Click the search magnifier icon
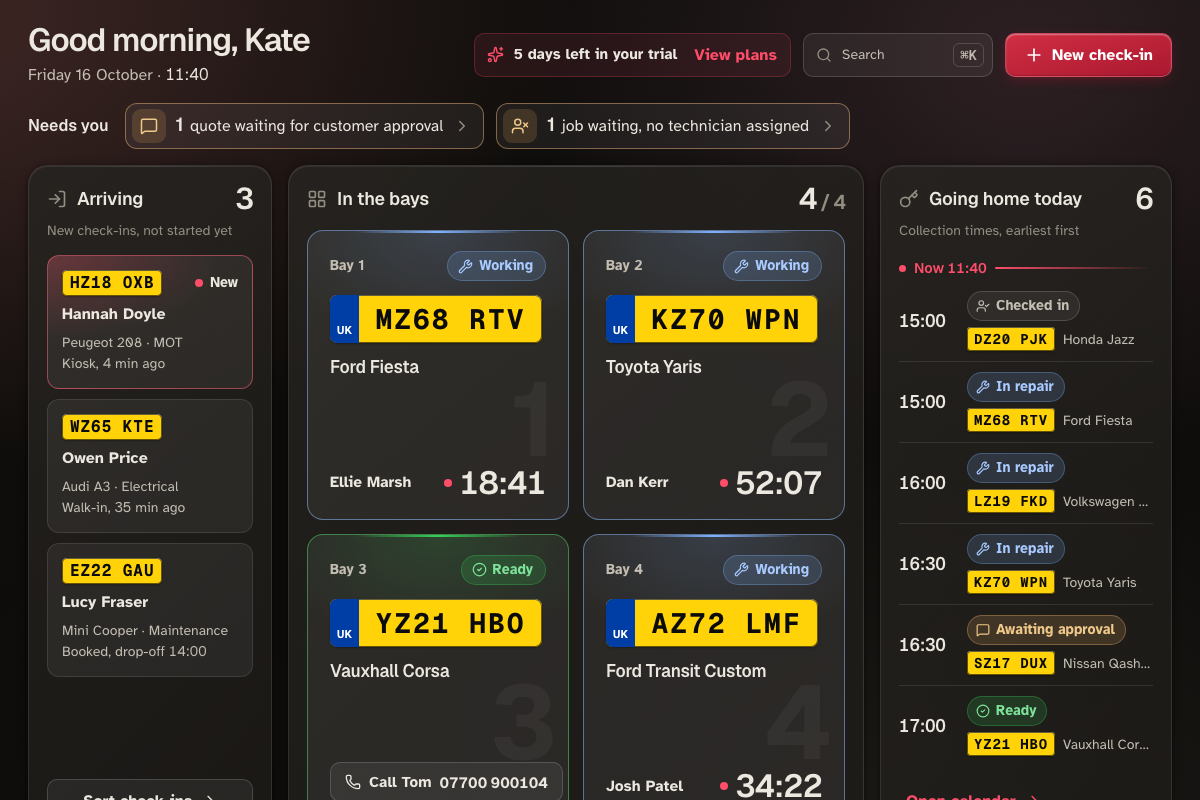Image resolution: width=1200 pixels, height=800 pixels. click(824, 55)
